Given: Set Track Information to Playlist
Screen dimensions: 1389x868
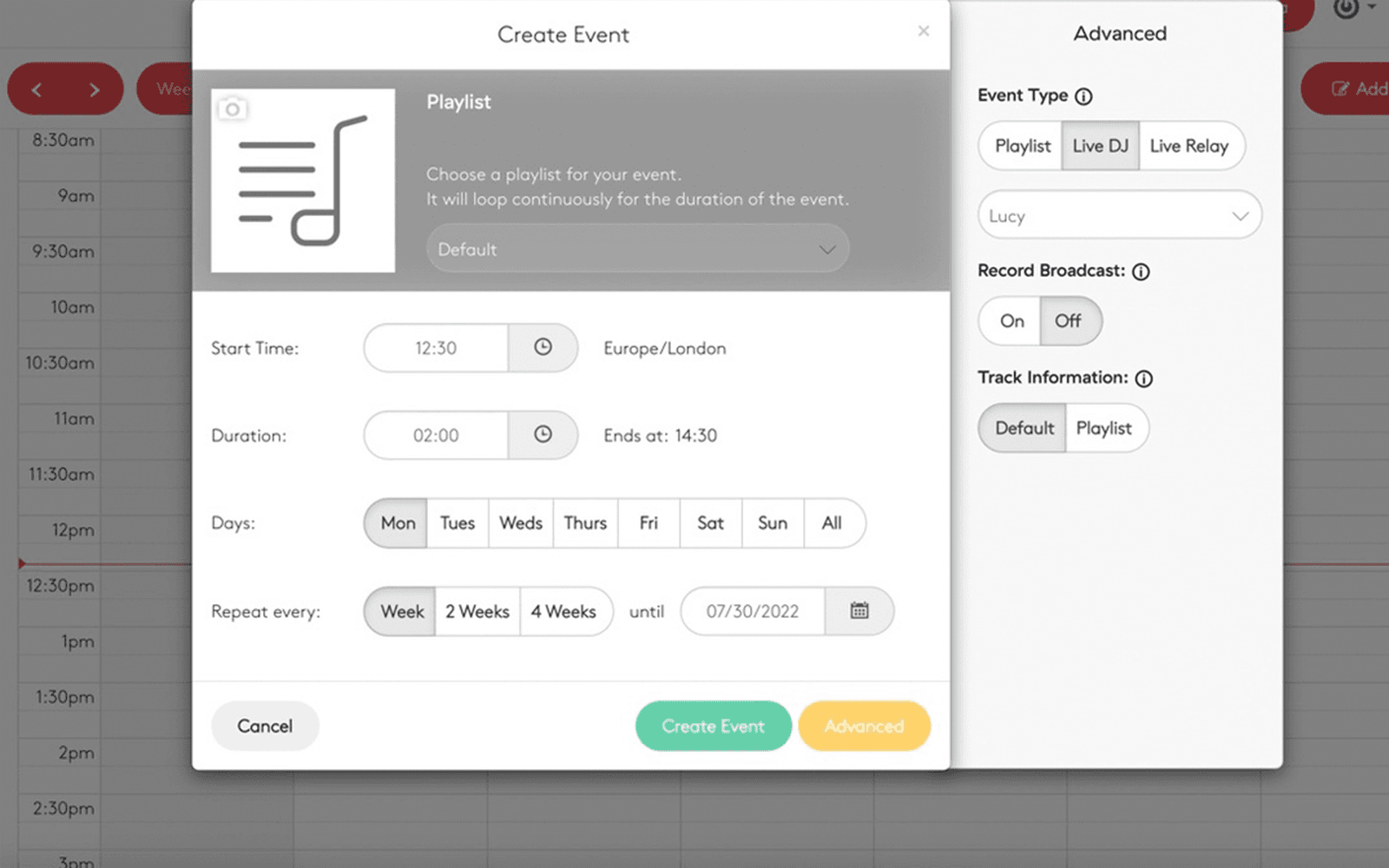Looking at the screenshot, I should click(1104, 428).
